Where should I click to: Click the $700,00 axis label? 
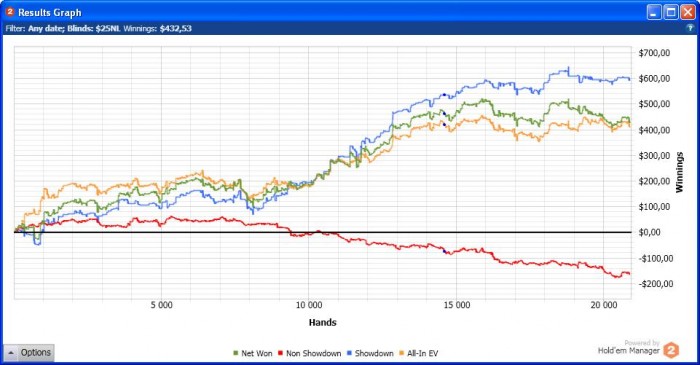(654, 53)
